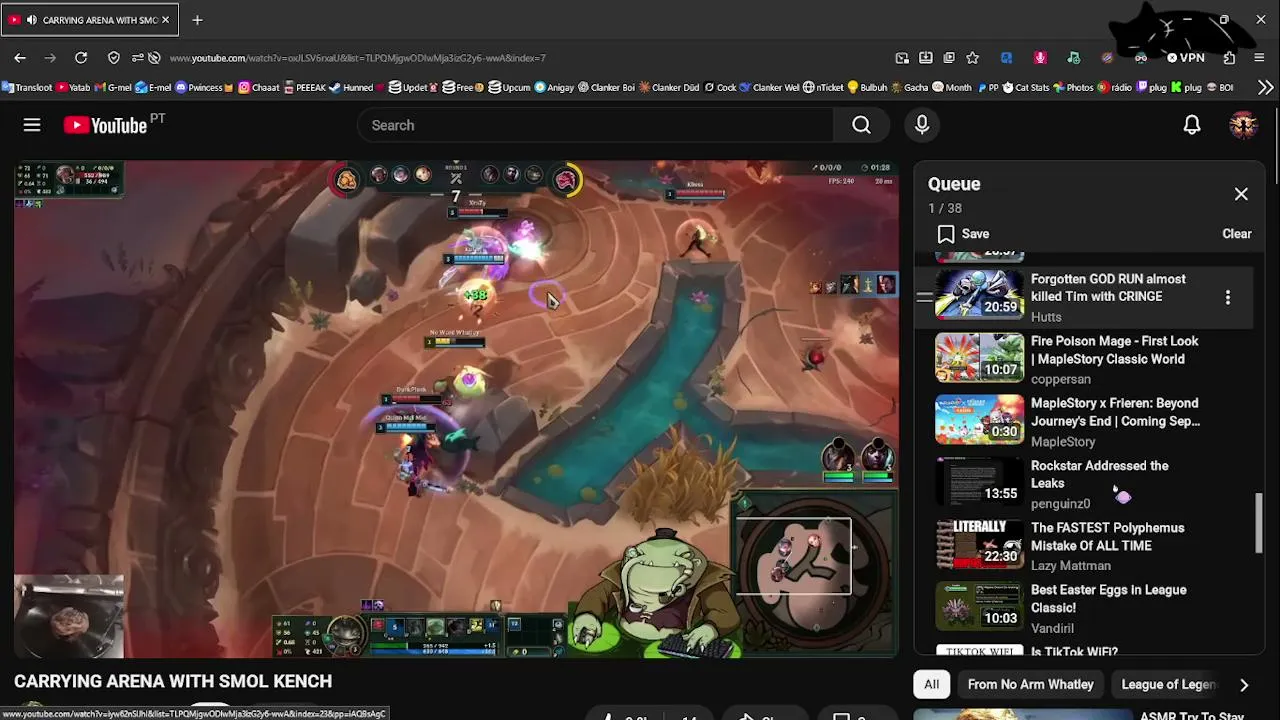Viewport: 1280px width, 720px height.
Task: Clear the queue
Action: click(x=1237, y=234)
